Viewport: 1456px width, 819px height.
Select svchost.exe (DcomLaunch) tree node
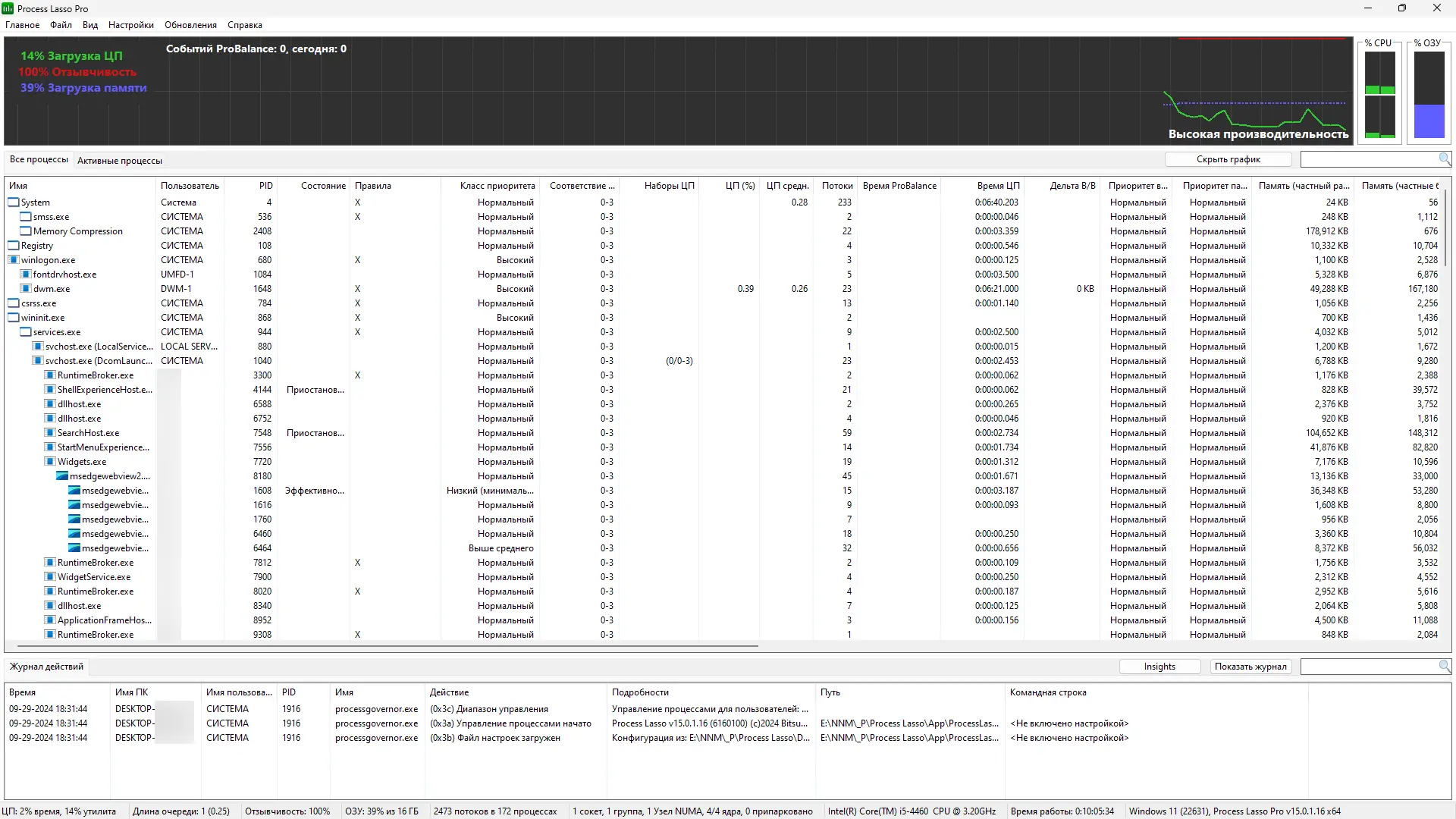(99, 361)
